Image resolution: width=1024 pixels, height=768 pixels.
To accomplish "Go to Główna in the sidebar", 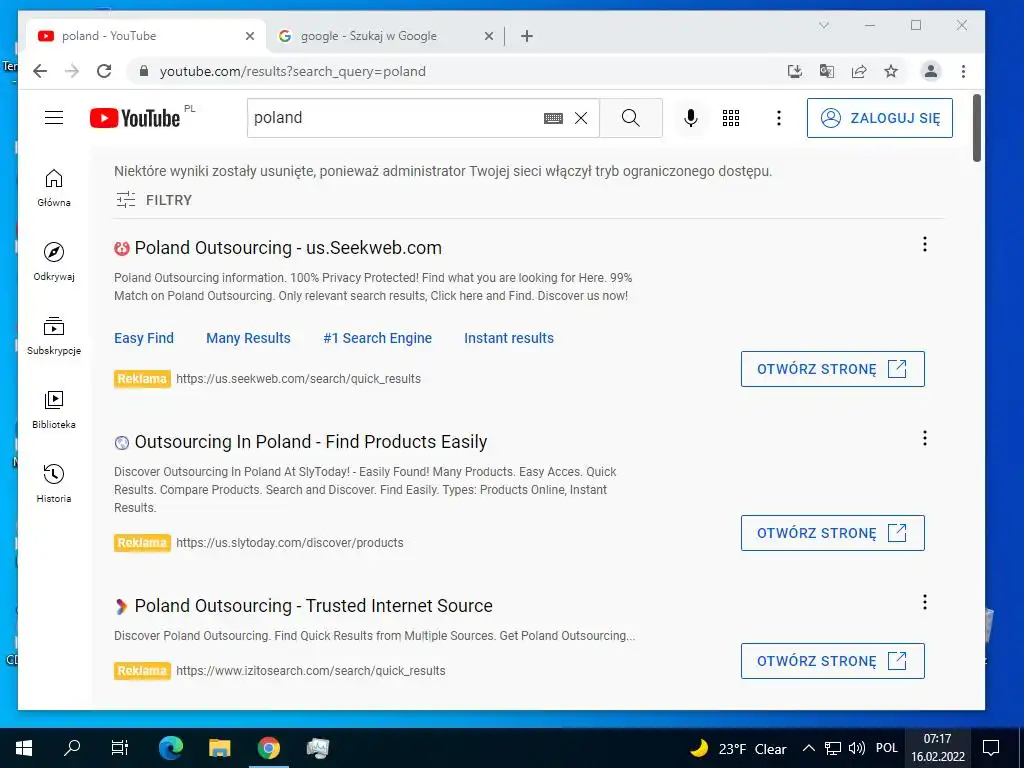I will click(54, 188).
